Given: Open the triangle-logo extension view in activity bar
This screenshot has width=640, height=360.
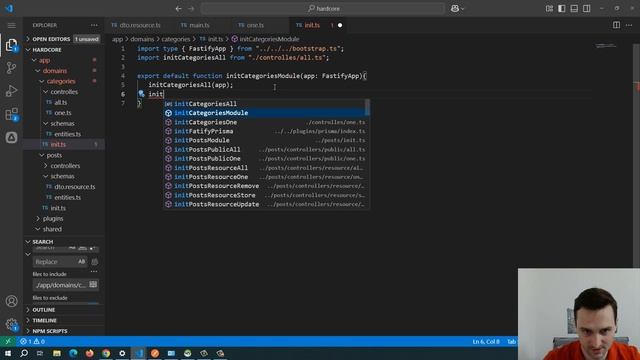Looking at the screenshot, I should pyautogui.click(x=11, y=138).
